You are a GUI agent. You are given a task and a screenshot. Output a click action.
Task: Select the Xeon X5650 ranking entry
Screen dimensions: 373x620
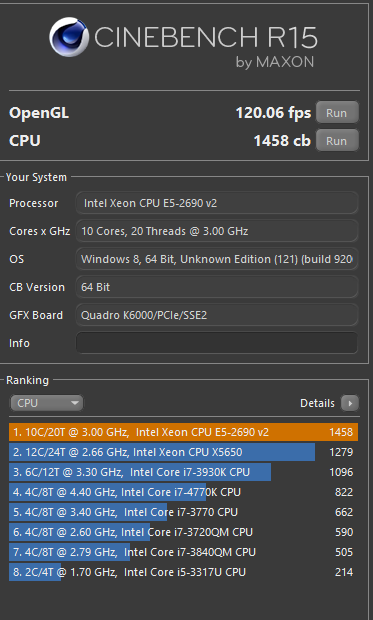184,452
